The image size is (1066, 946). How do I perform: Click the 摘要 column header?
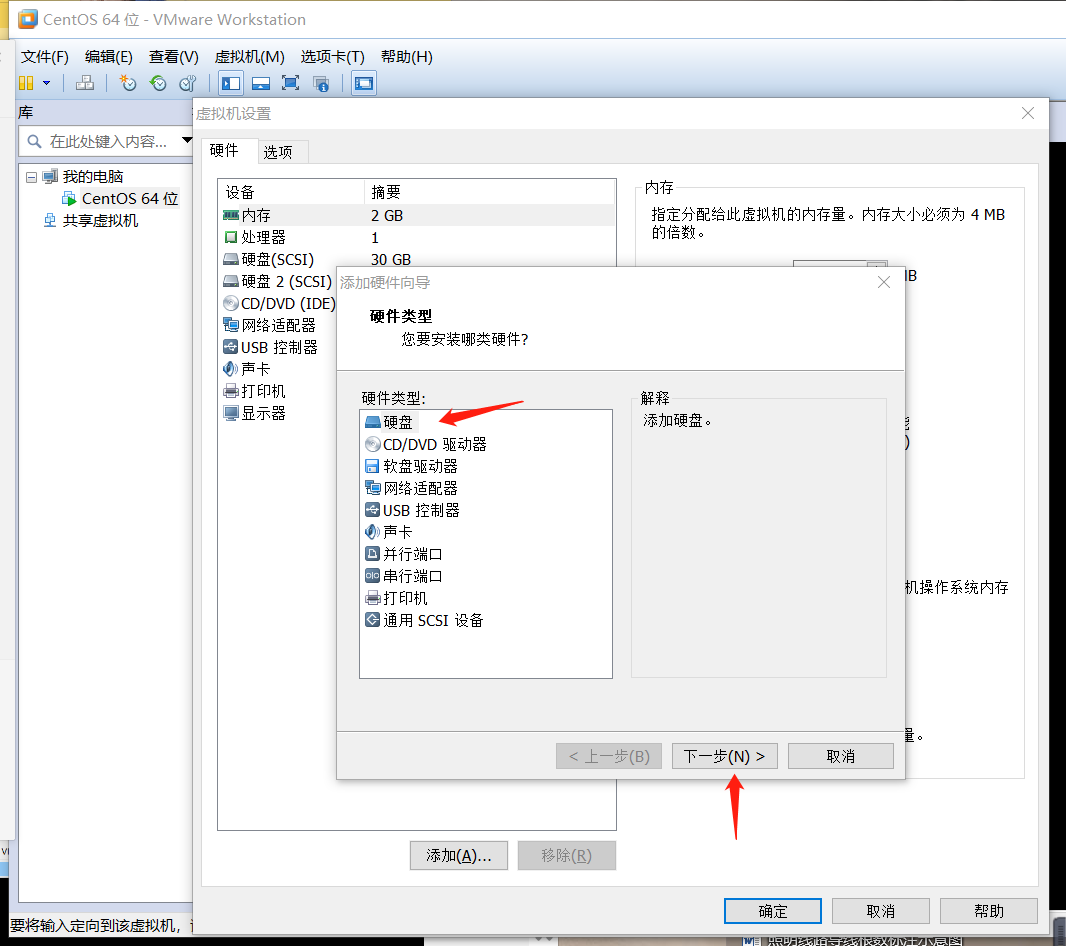click(489, 192)
